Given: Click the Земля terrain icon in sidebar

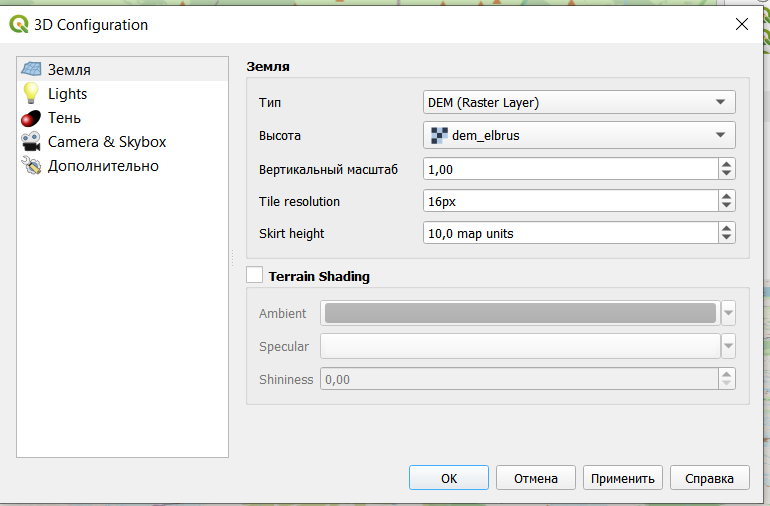Looking at the screenshot, I should pos(31,70).
